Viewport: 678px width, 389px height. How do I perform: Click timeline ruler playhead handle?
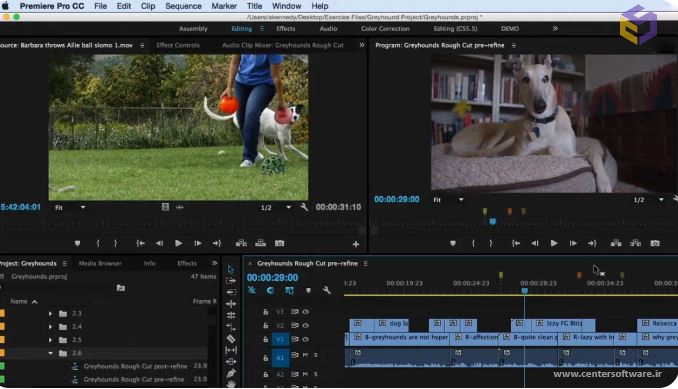coord(524,291)
